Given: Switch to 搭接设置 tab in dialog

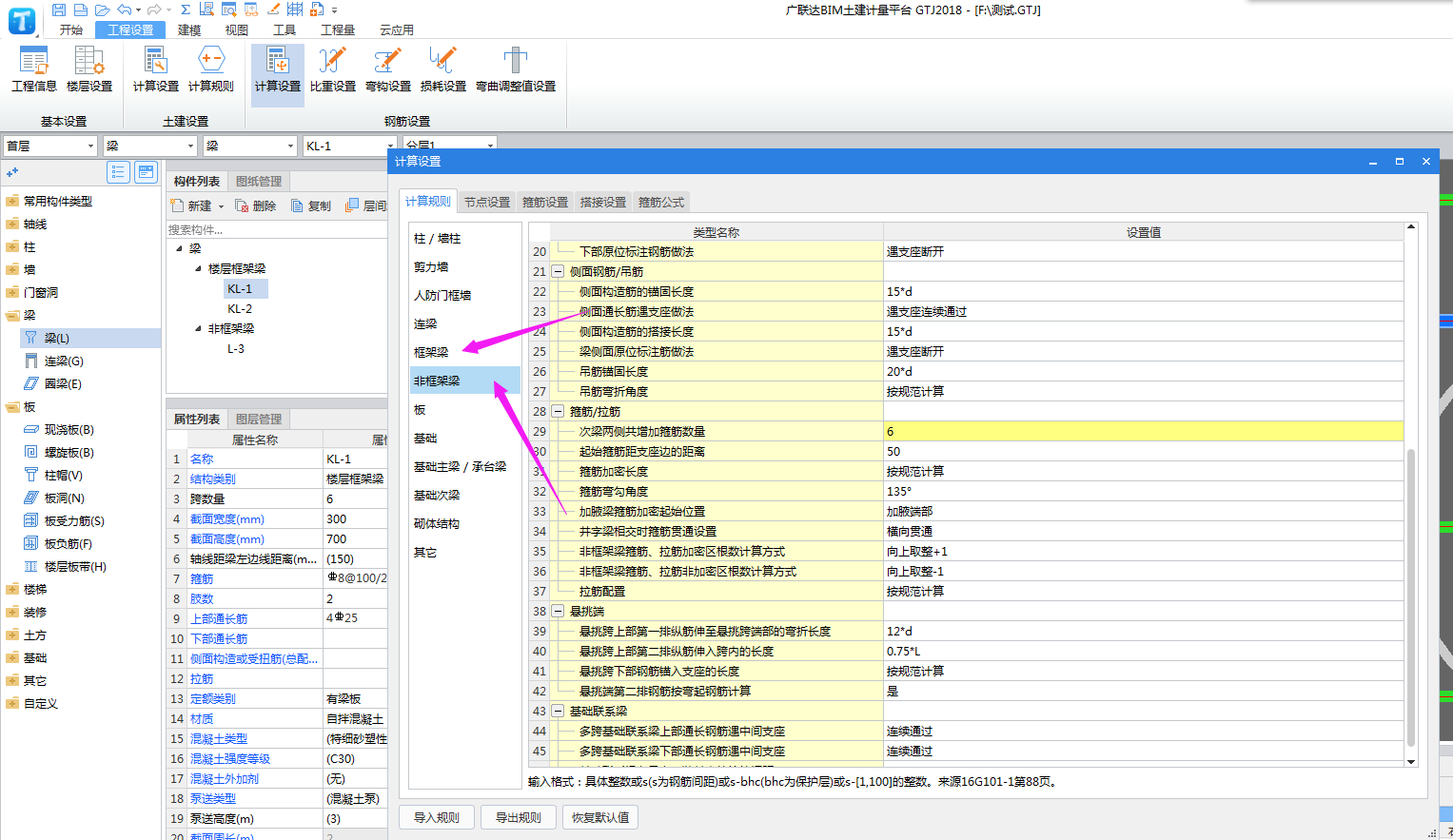Looking at the screenshot, I should tap(603, 202).
